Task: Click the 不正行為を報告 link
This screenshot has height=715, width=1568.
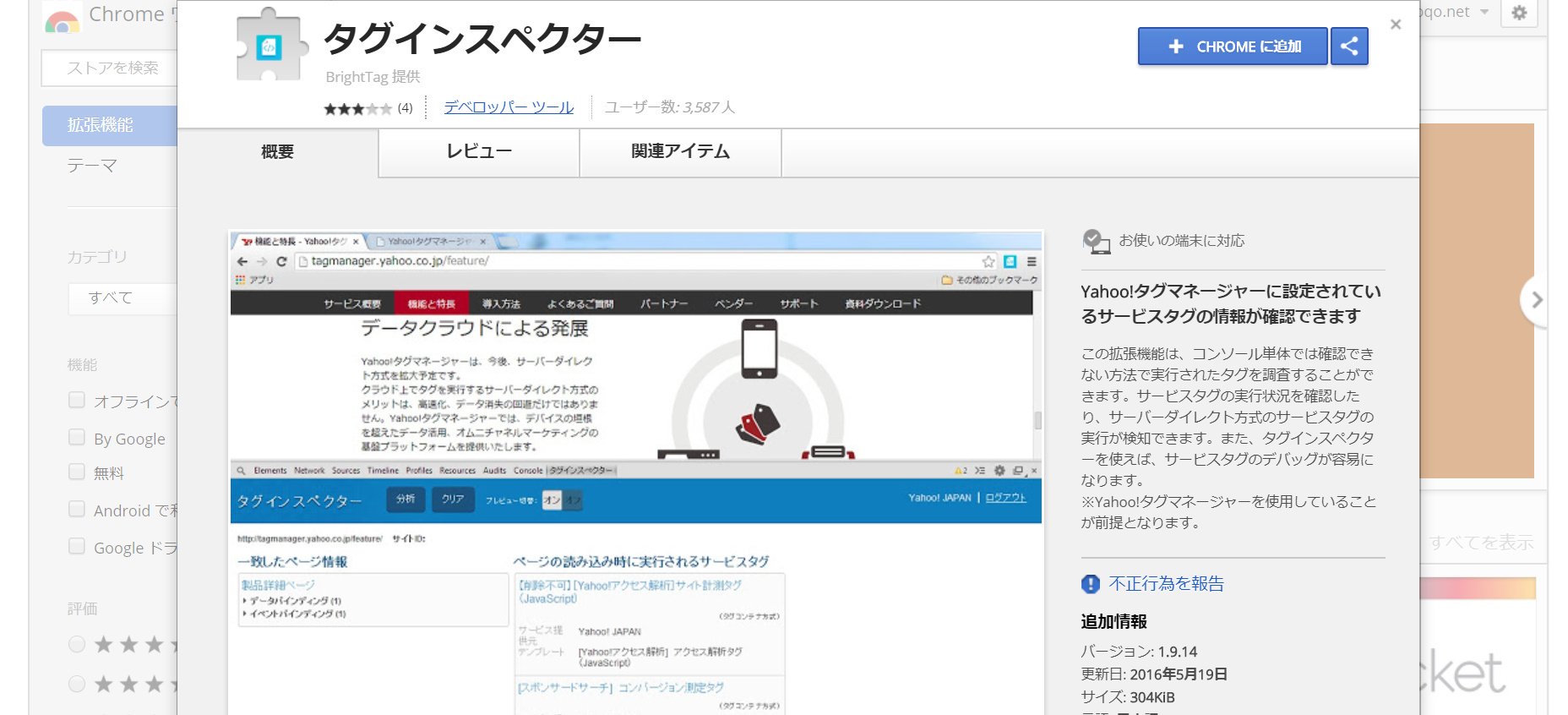Action: (x=1166, y=584)
